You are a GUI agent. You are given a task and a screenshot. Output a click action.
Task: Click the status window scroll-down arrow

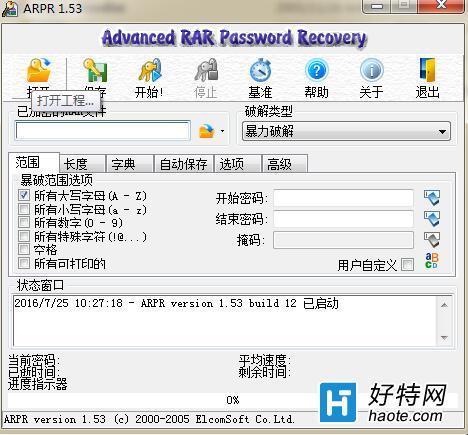click(x=444, y=338)
